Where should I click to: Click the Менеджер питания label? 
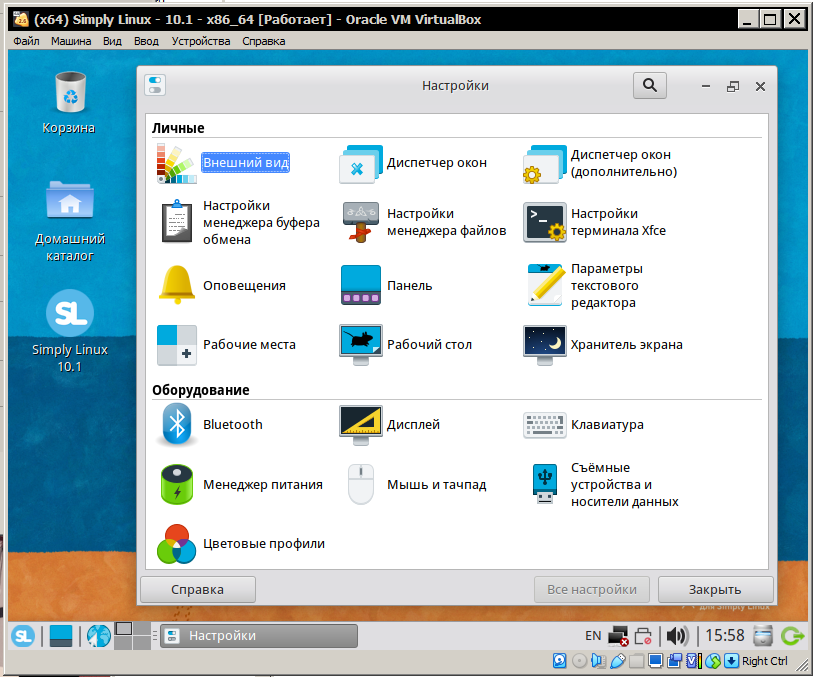(263, 485)
